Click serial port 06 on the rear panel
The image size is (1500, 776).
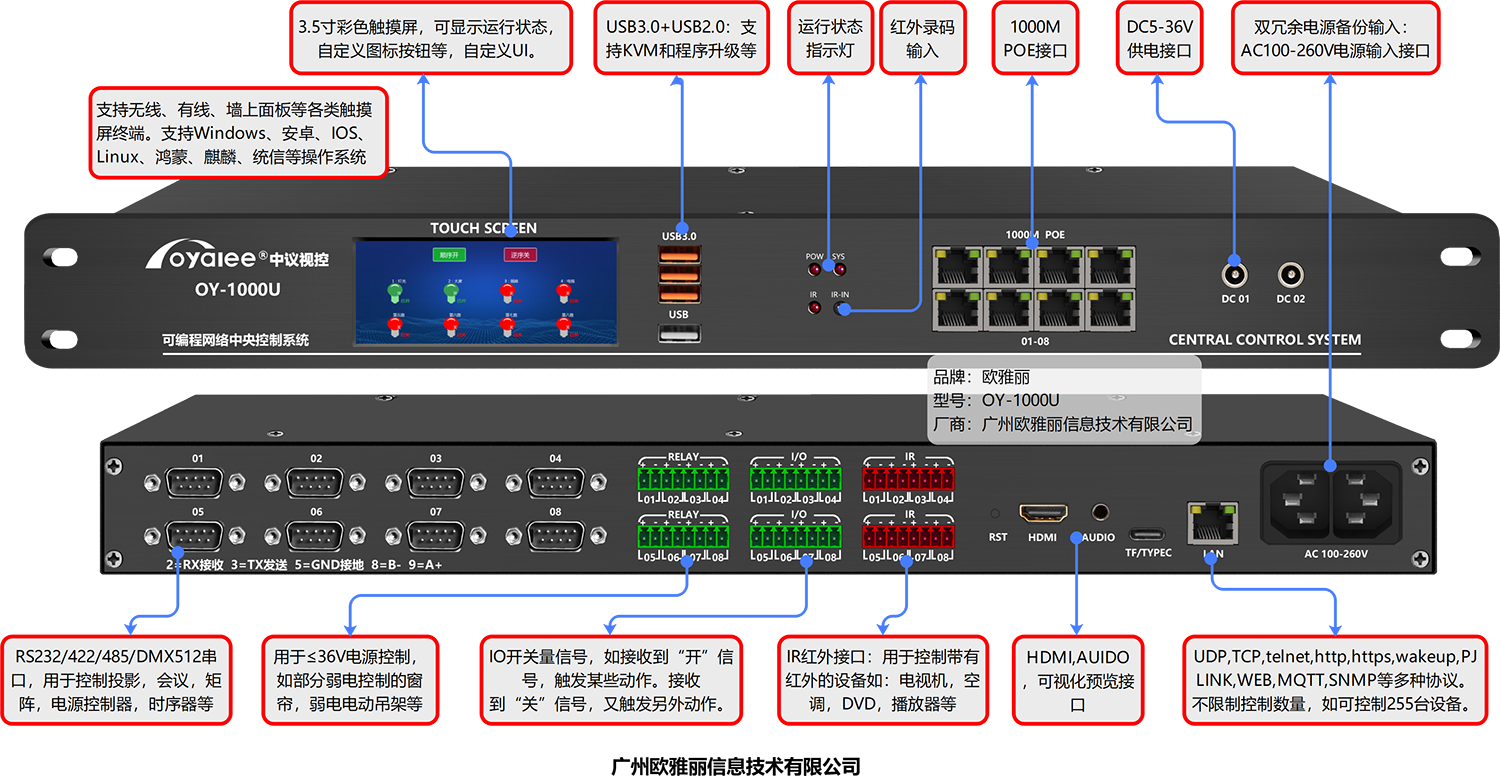316,535
